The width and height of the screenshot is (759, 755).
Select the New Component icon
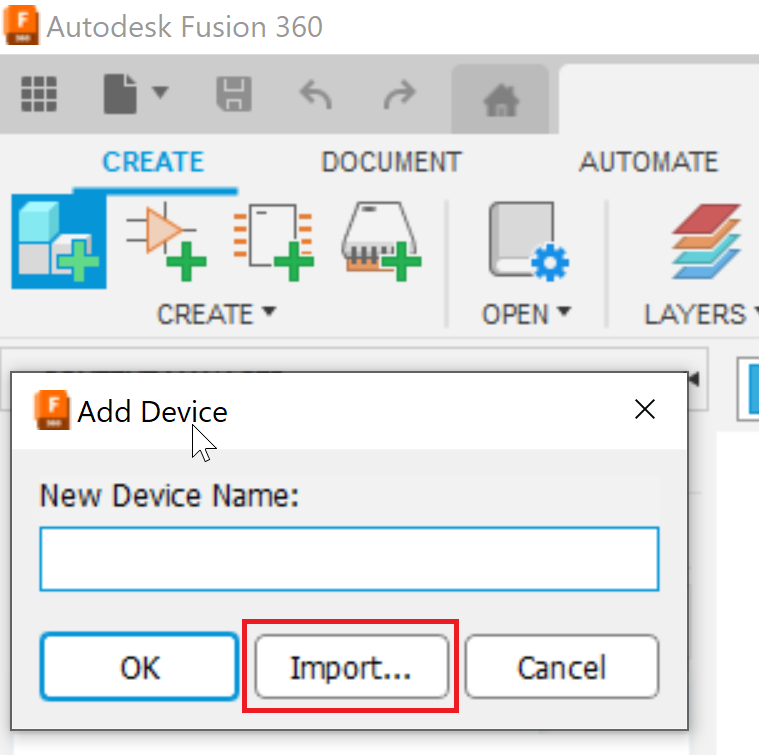[59, 242]
